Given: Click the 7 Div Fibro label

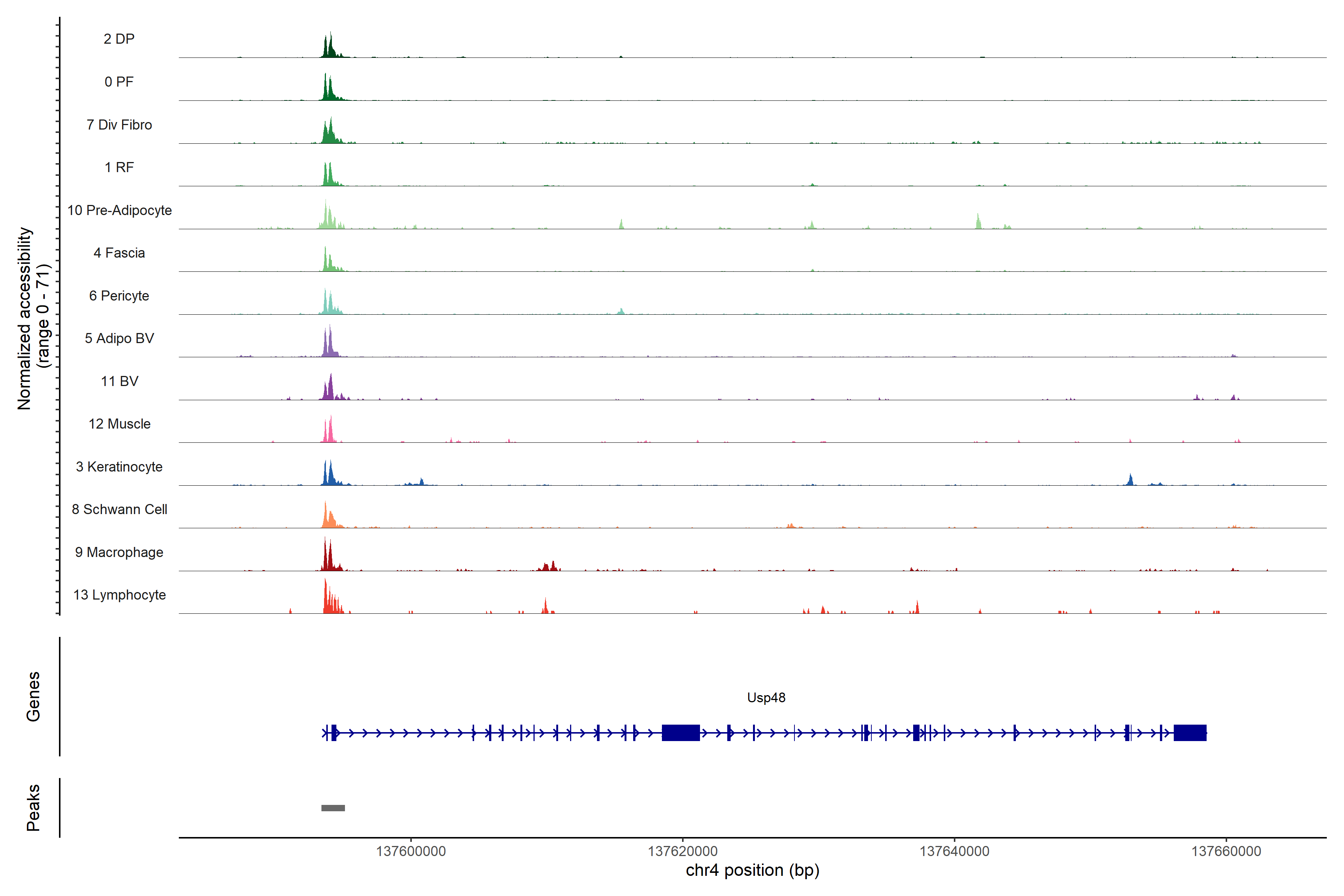Looking at the screenshot, I should (x=119, y=125).
